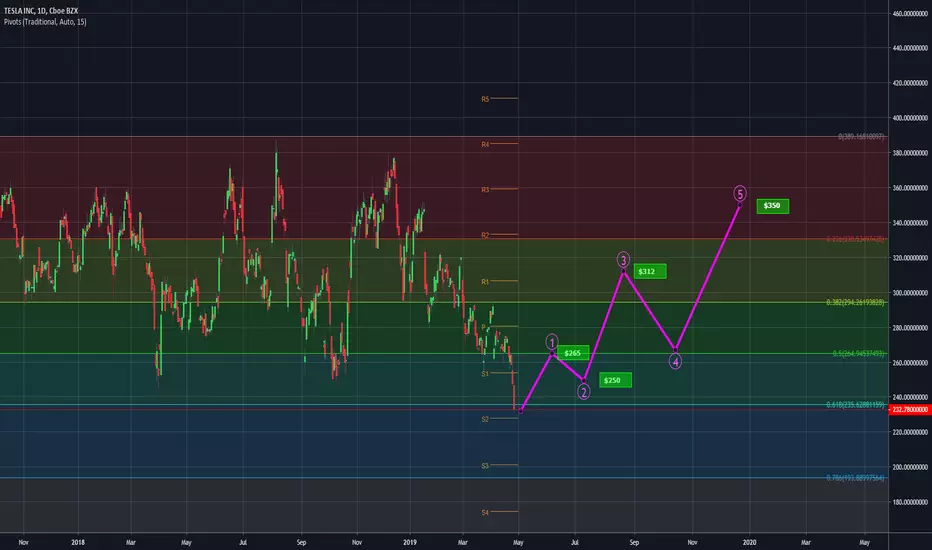
Task: Click the 2018 label on the time axis
Action: point(78,542)
